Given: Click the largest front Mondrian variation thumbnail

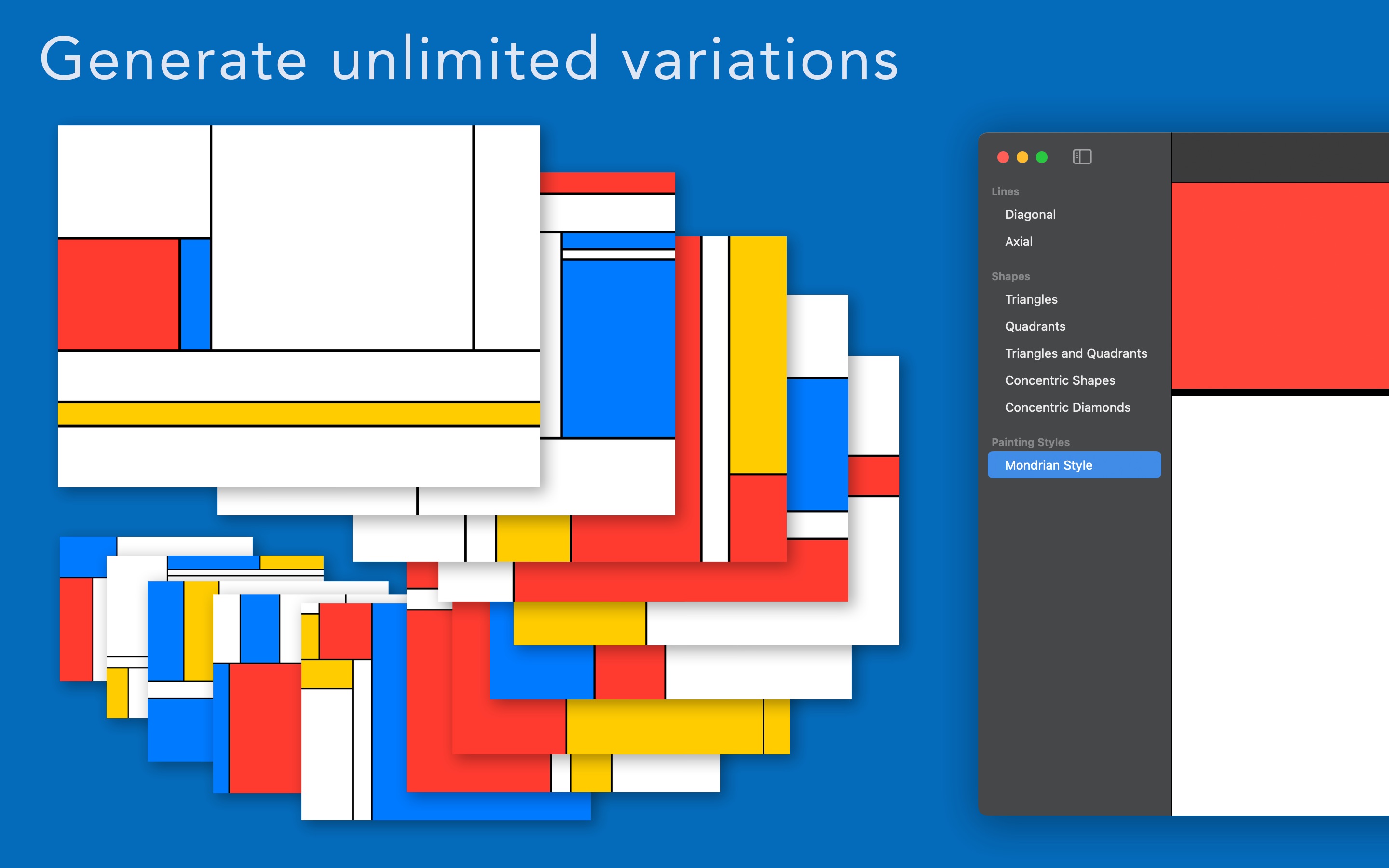Looking at the screenshot, I should (299, 306).
